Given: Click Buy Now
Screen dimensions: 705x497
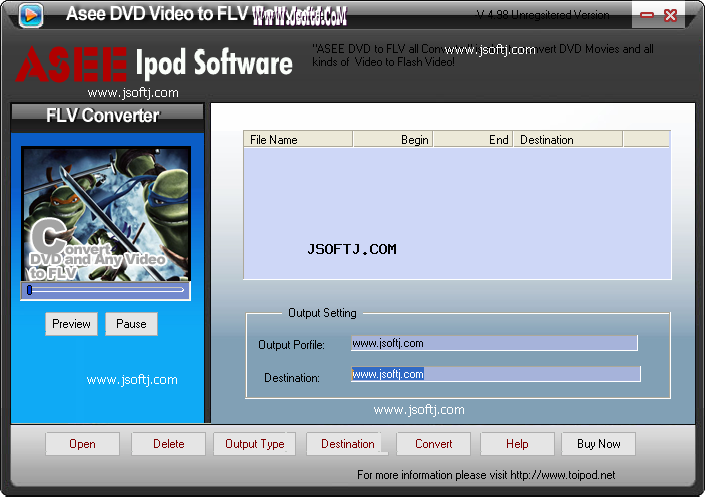Looking at the screenshot, I should pyautogui.click(x=598, y=444).
